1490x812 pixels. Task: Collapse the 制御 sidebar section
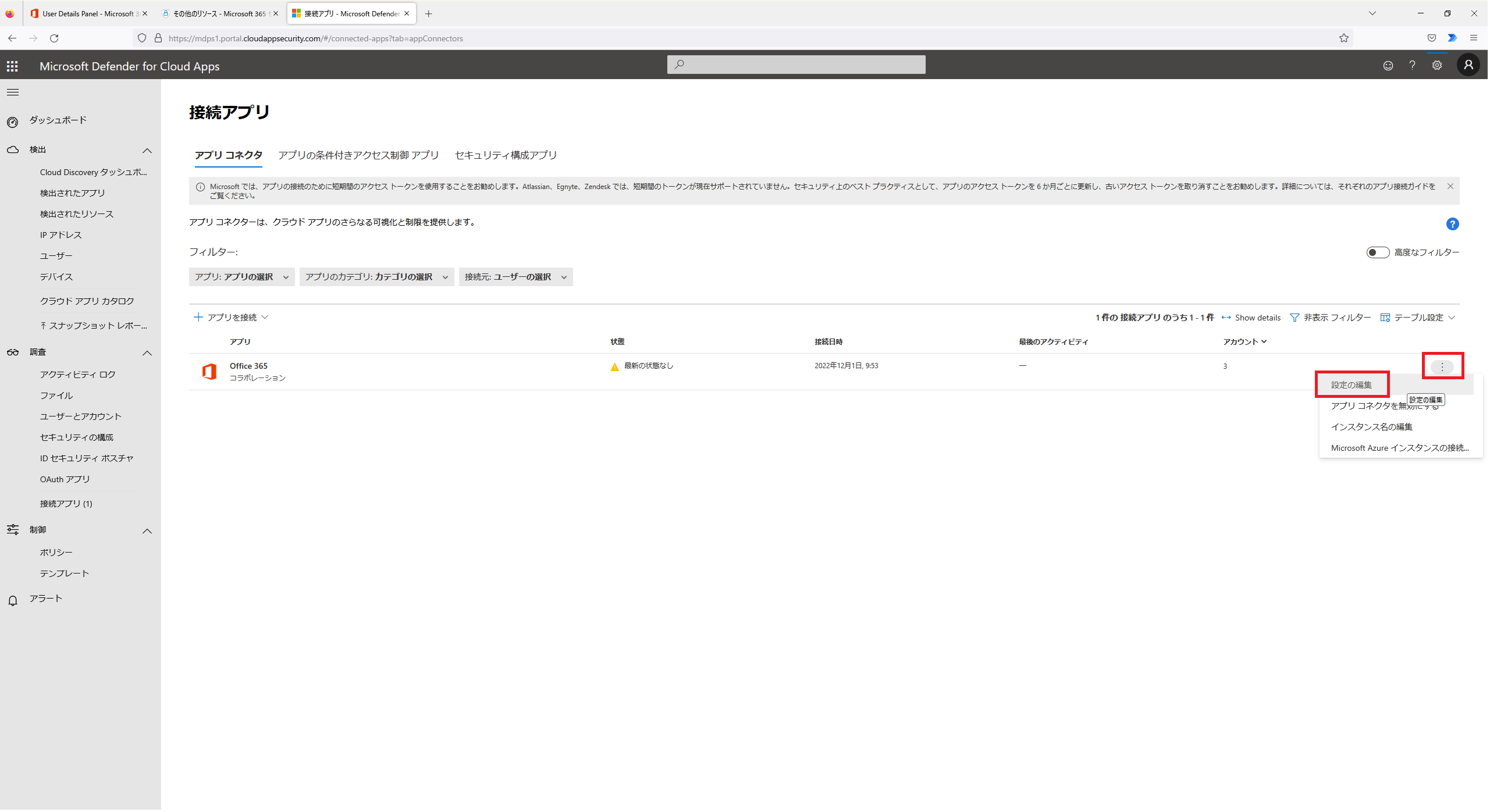point(147,532)
